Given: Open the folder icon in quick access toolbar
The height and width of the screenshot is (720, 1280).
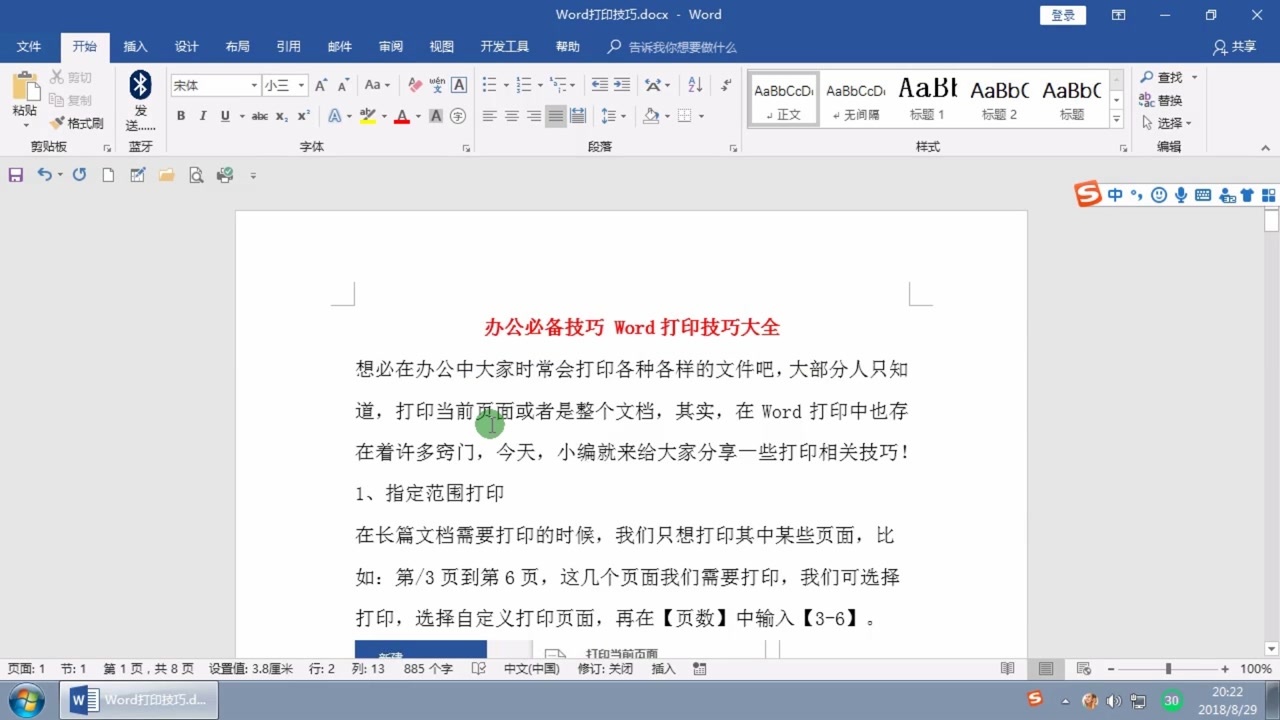Looking at the screenshot, I should [x=166, y=175].
